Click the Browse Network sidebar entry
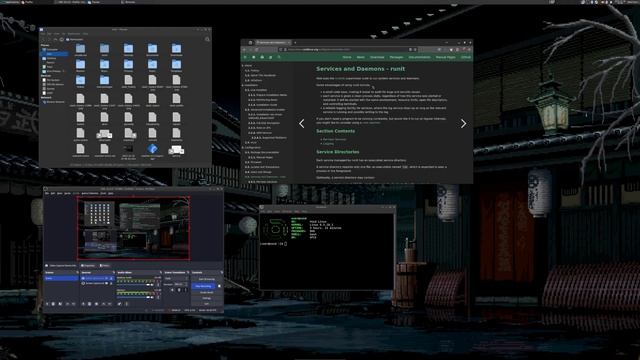 click(55, 102)
